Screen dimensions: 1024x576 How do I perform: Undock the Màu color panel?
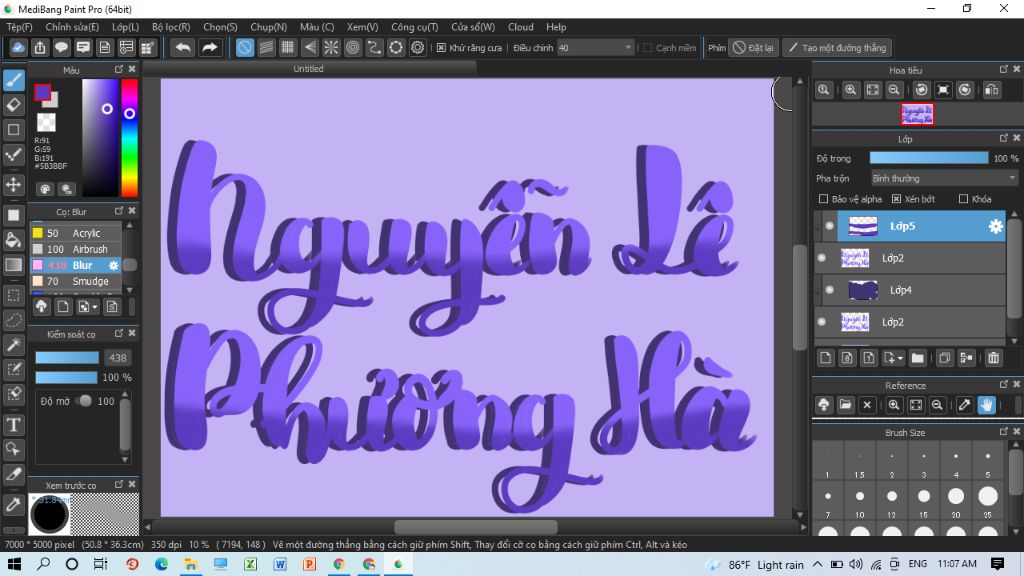click(119, 69)
